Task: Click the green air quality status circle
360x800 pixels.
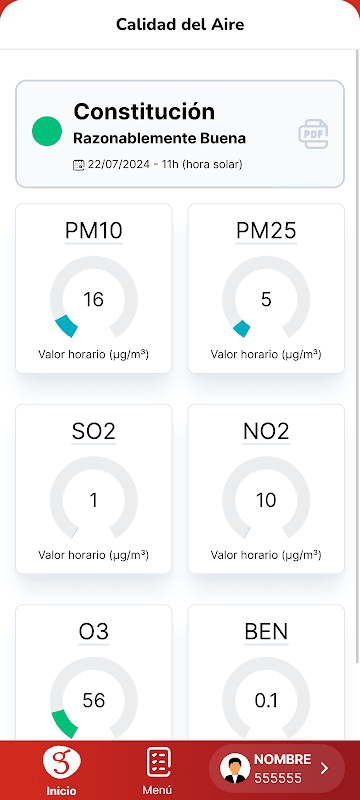Action: tap(47, 131)
